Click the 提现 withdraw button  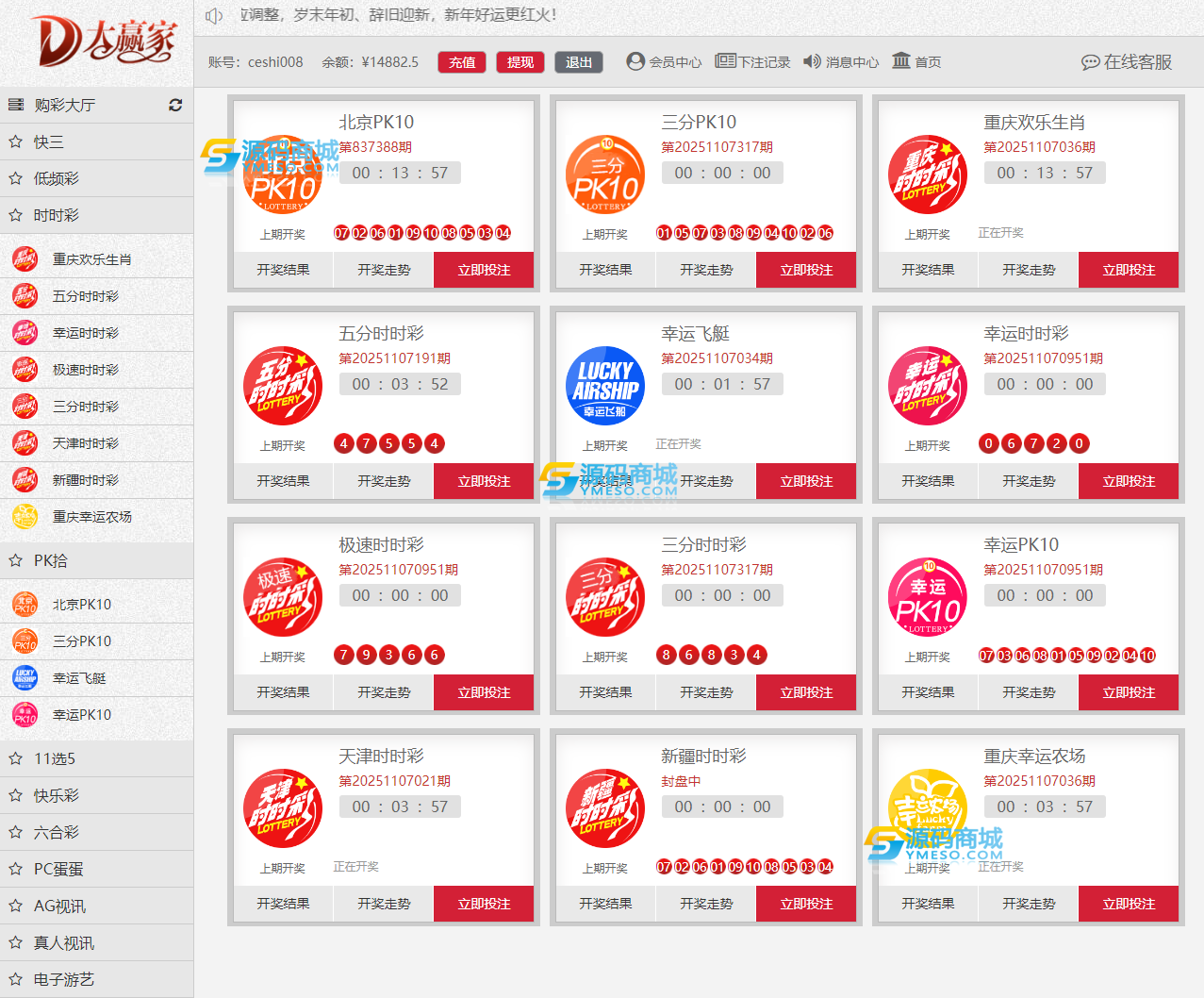coord(520,62)
